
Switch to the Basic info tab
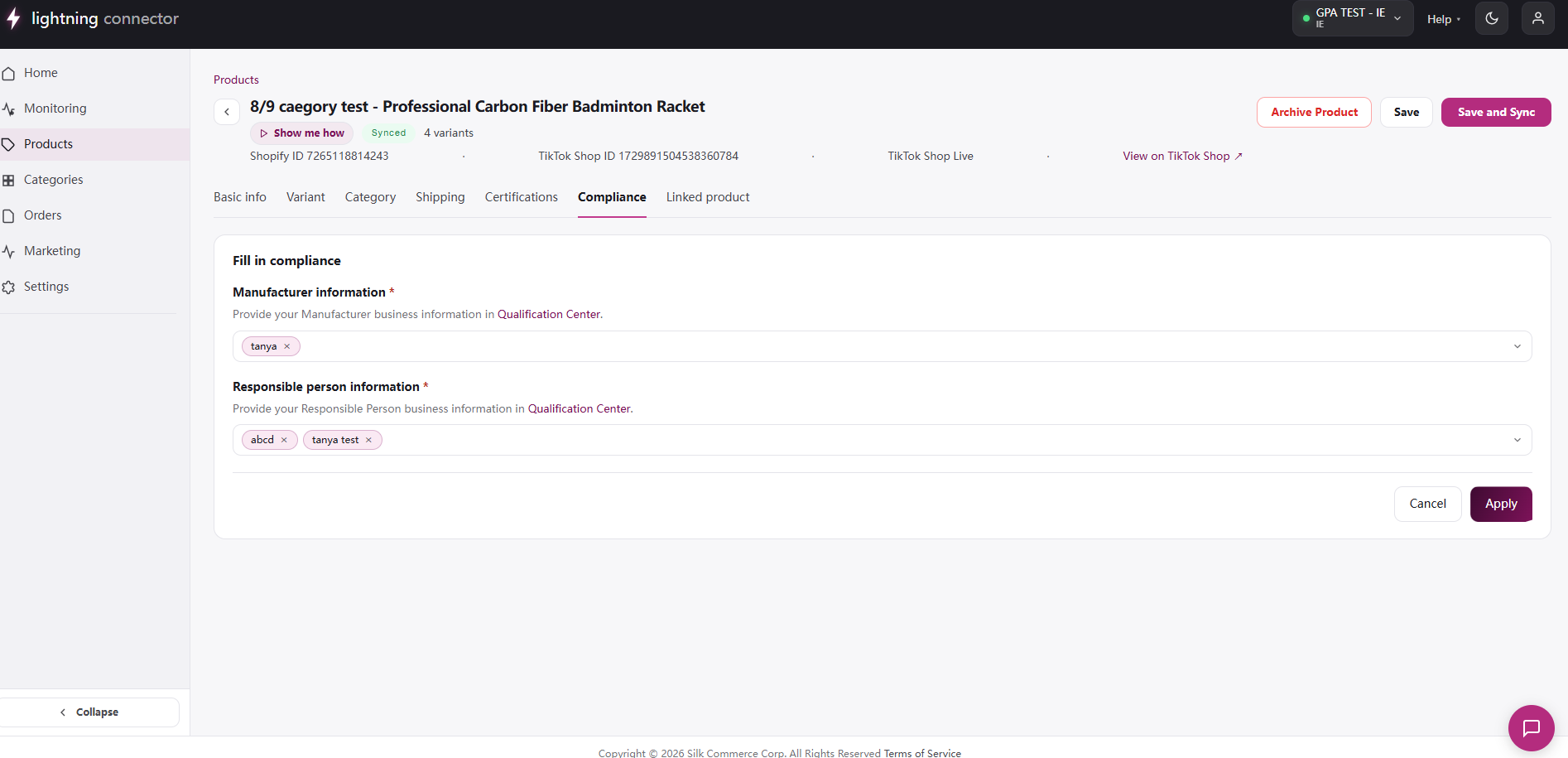[240, 197]
